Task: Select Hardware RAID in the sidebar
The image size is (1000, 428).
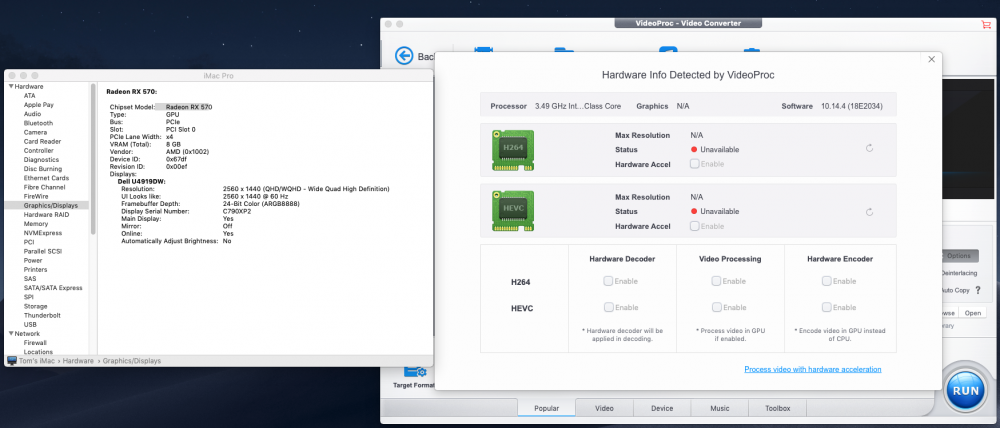Action: [47, 215]
